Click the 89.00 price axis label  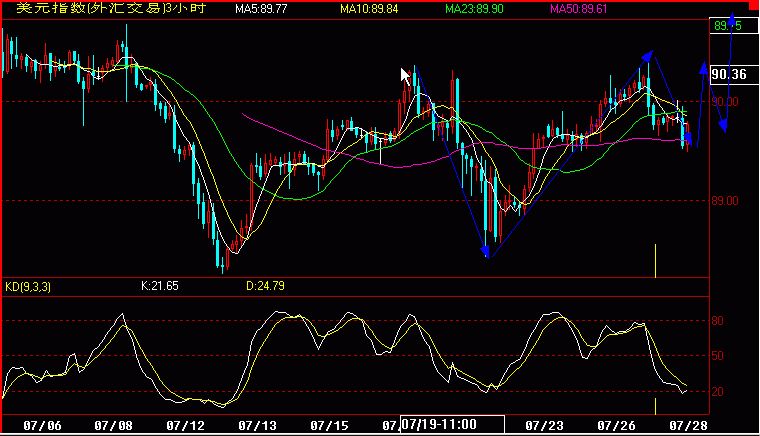pyautogui.click(x=725, y=201)
